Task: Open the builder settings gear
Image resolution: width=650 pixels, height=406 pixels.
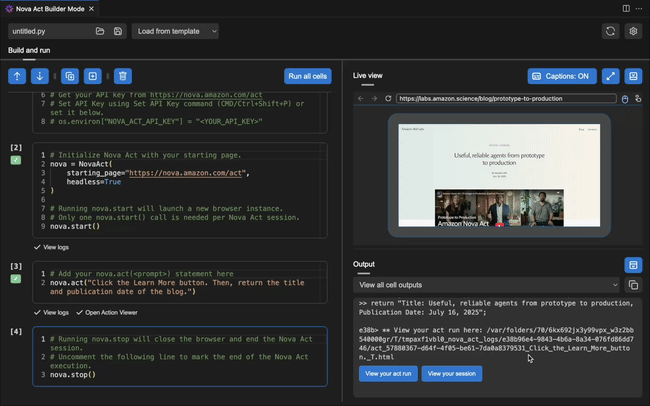Action: [x=633, y=31]
